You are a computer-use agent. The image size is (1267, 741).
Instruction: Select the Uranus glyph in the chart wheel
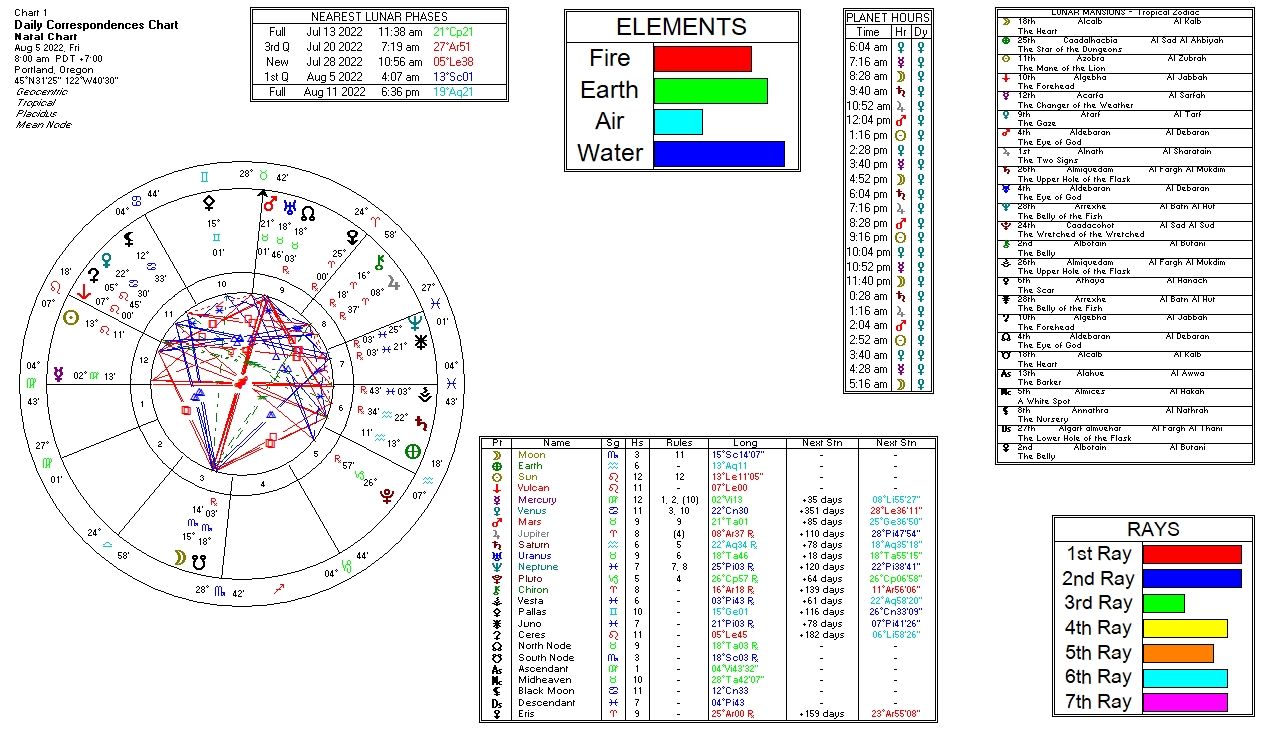(289, 207)
